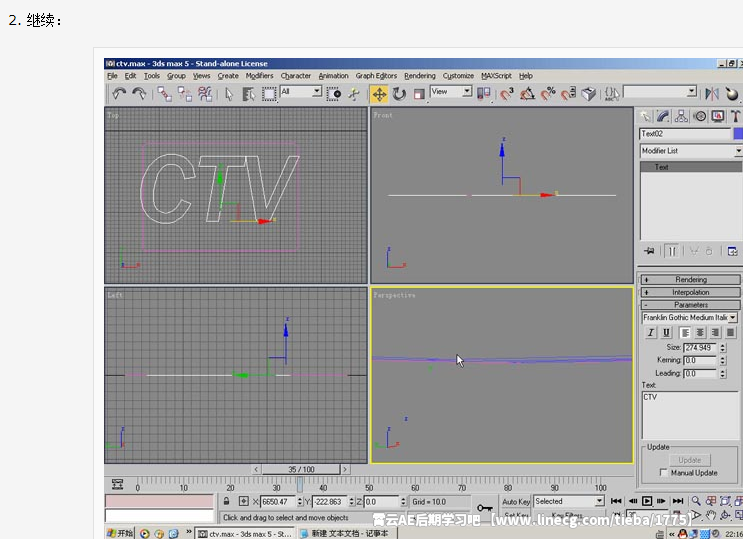
Task: Click the Unlink Selection icon
Action: [185, 94]
